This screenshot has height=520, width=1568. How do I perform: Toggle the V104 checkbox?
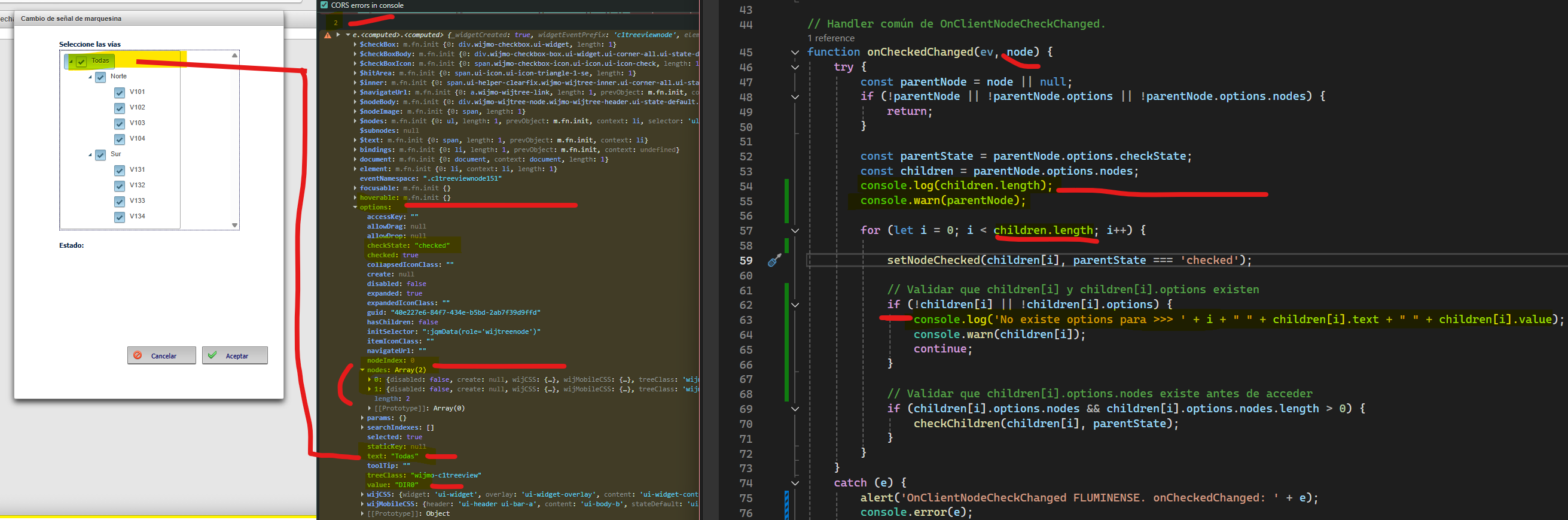(x=120, y=139)
